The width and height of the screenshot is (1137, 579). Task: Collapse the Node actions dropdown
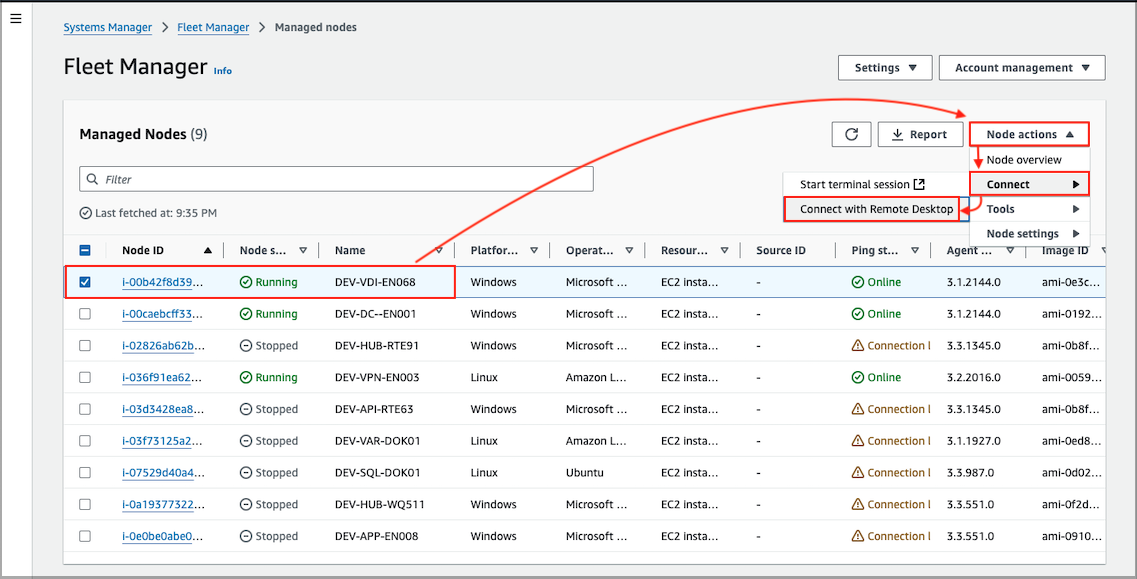(x=1029, y=134)
